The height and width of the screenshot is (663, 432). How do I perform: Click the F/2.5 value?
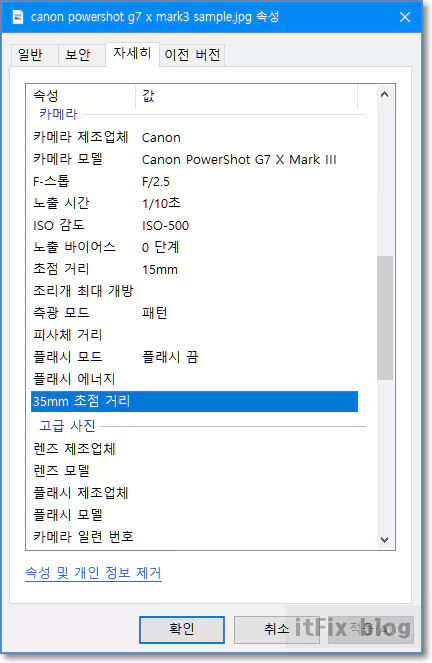[156, 182]
